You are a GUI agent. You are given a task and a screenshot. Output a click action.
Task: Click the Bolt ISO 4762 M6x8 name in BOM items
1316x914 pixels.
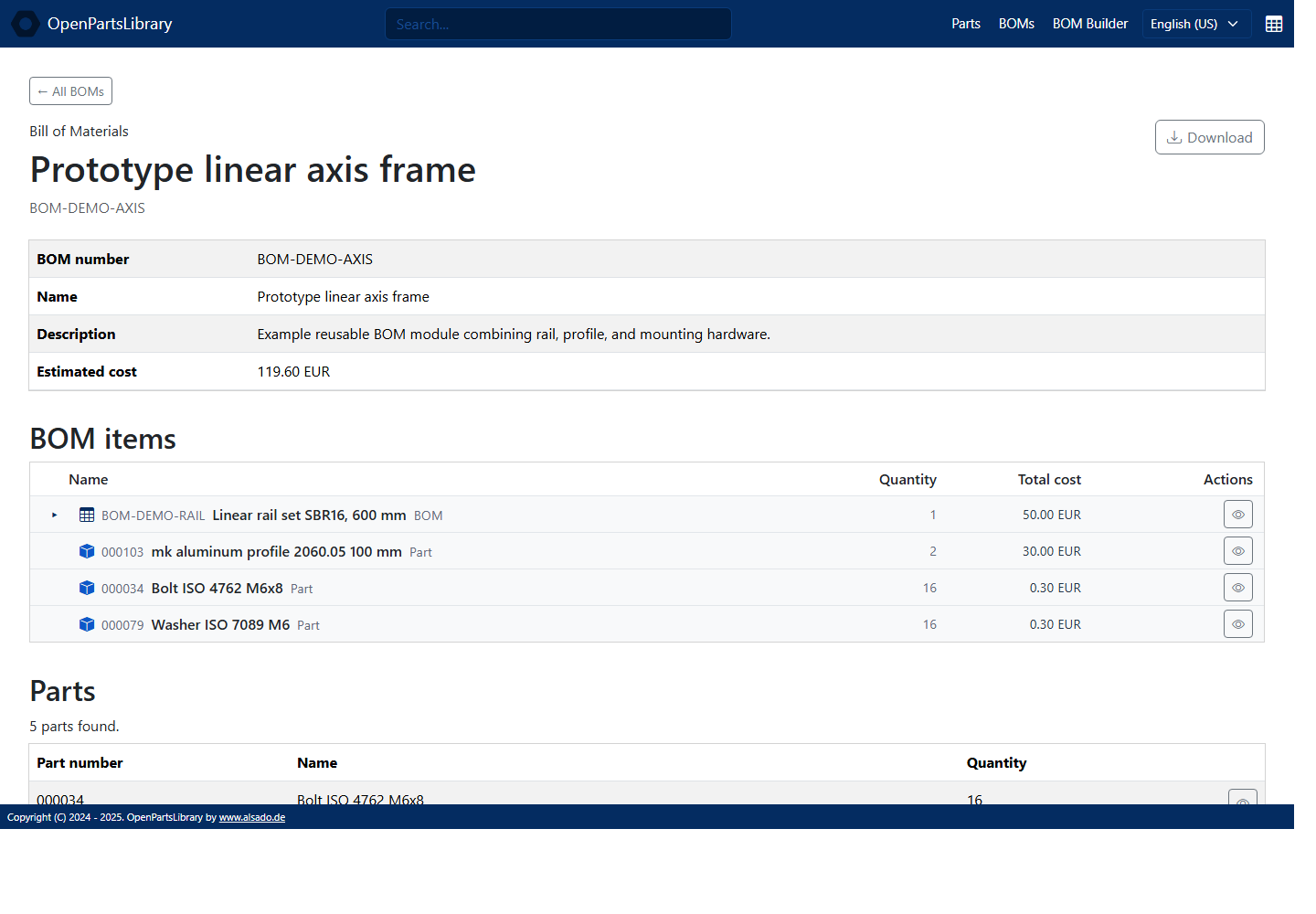[218, 589]
